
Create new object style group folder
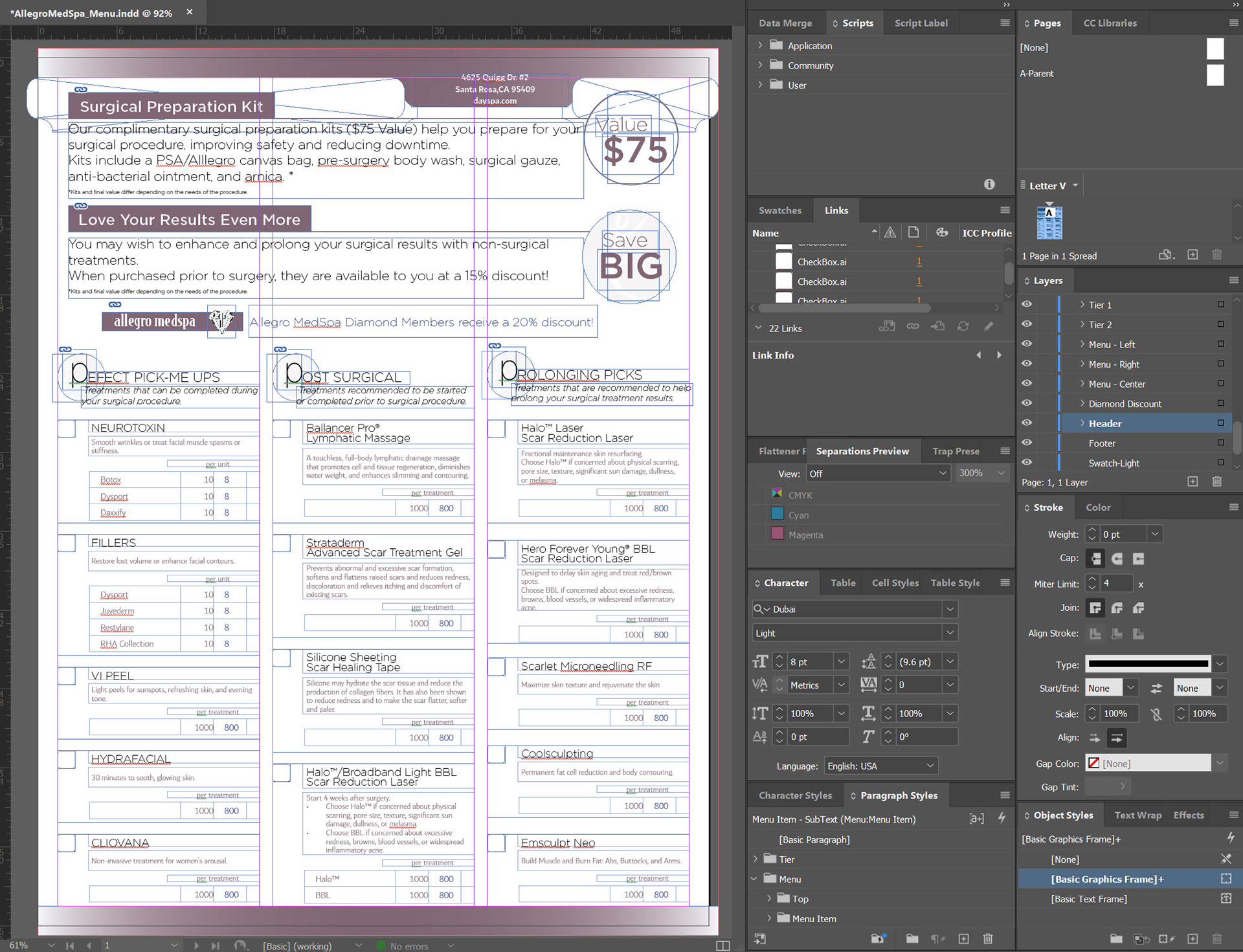click(1116, 938)
